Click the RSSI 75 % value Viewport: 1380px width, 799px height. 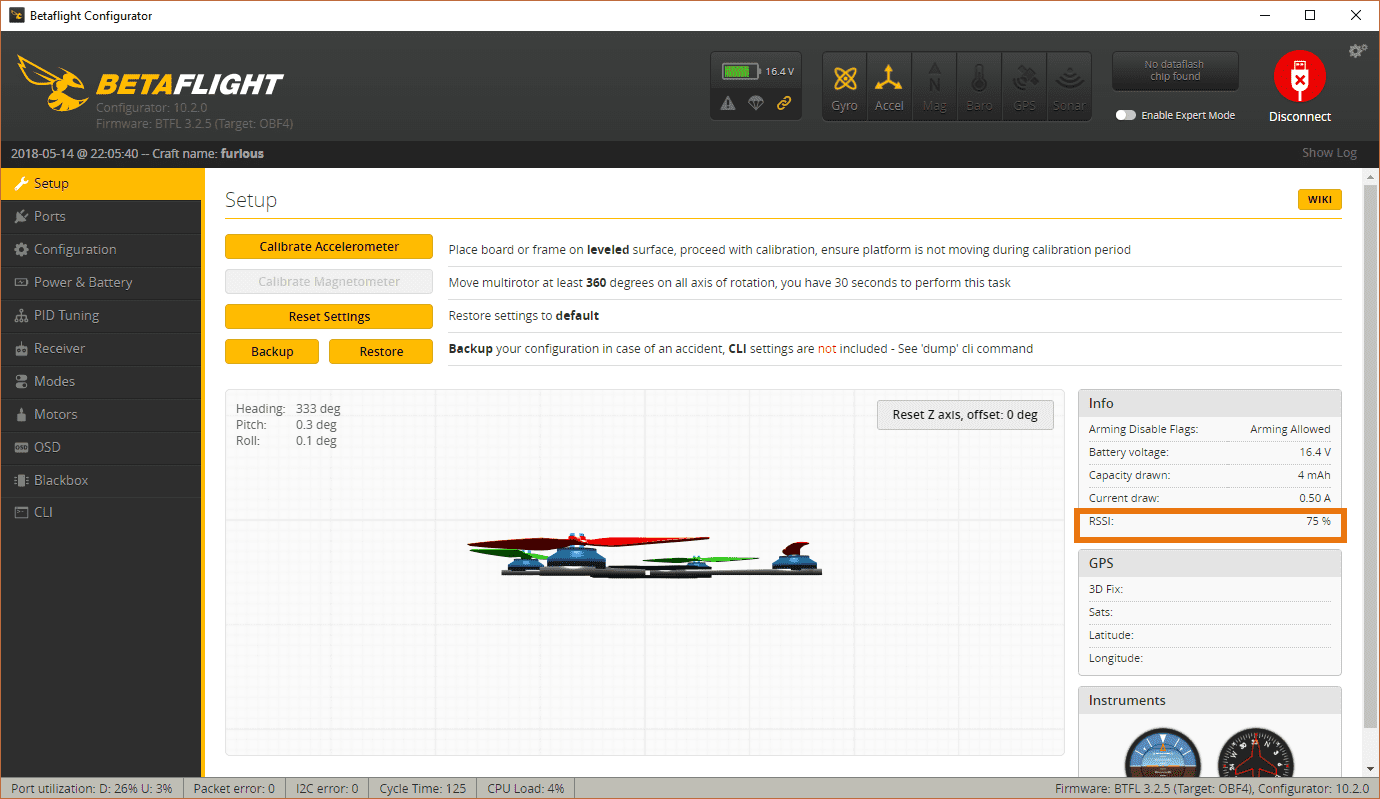(1318, 521)
